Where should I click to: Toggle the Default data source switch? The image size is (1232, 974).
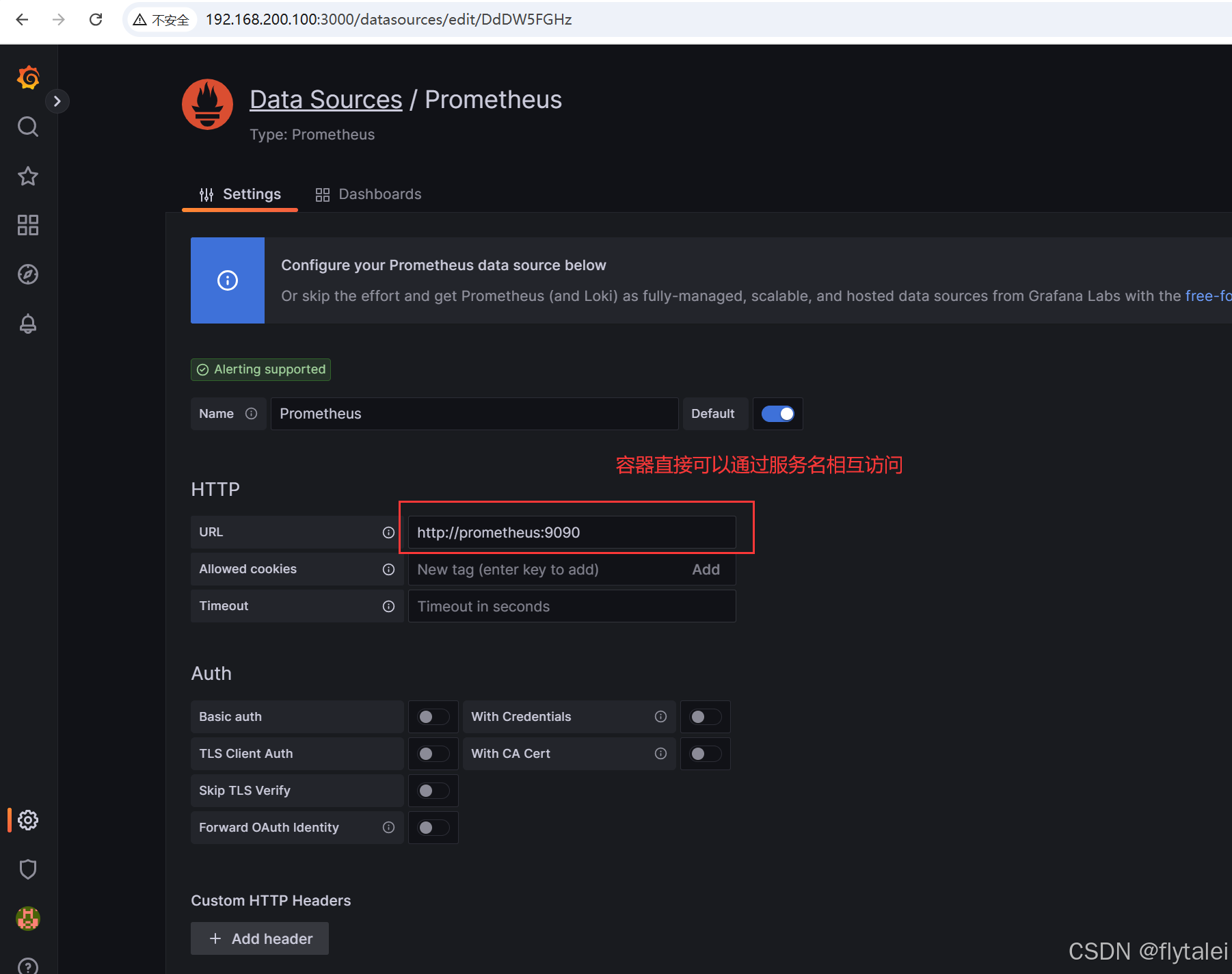point(778,414)
